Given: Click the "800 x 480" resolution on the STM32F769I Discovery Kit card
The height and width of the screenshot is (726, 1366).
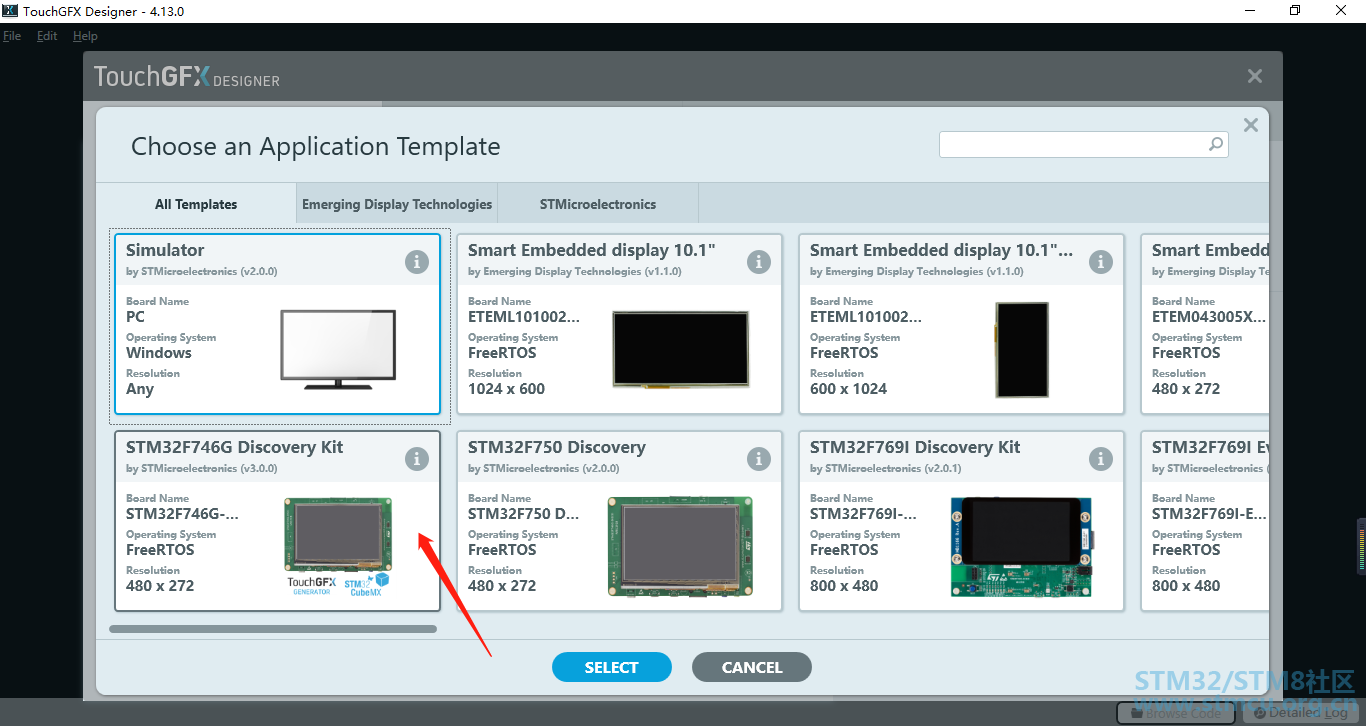Looking at the screenshot, I should coord(844,586).
